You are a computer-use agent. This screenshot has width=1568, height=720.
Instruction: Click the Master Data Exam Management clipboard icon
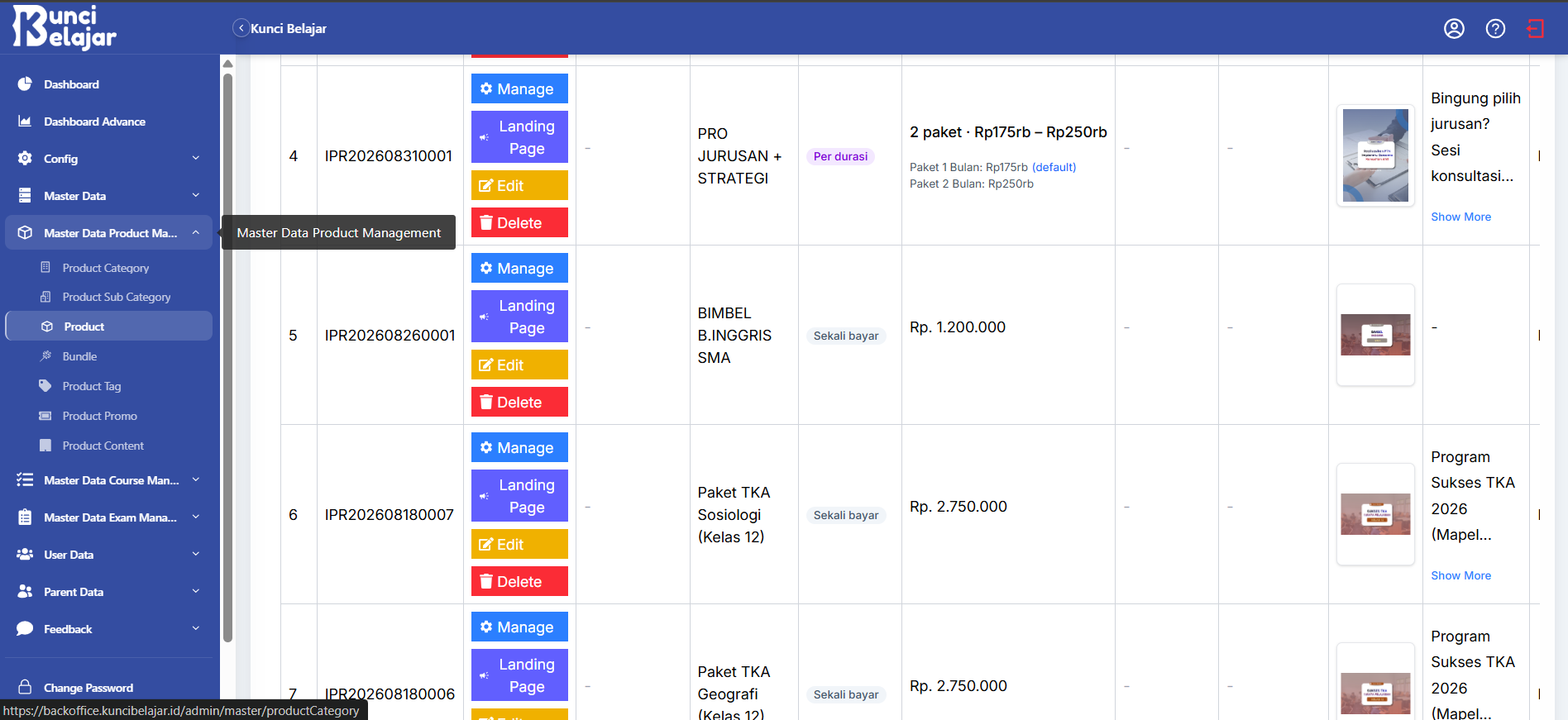pos(25,517)
